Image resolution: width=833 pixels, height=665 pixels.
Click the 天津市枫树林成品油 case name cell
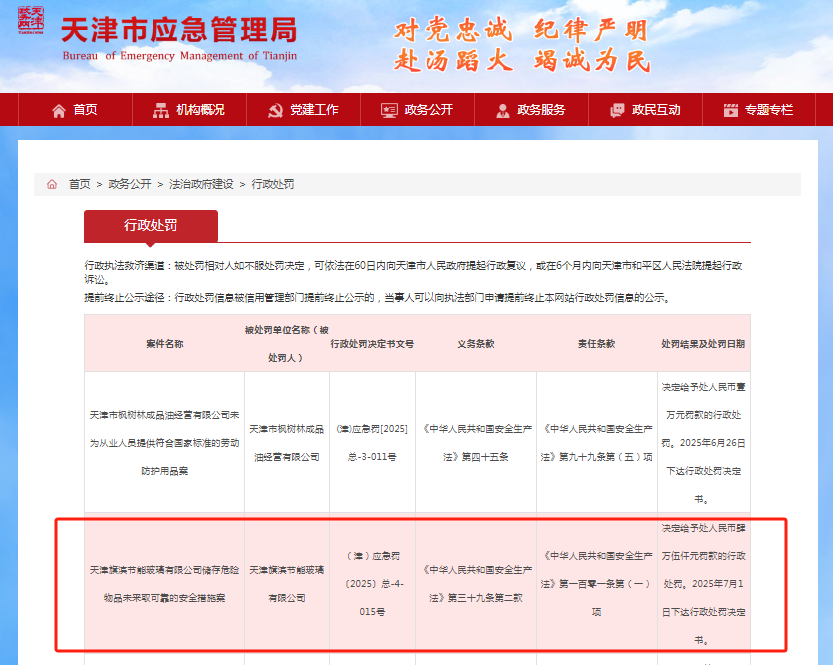pyautogui.click(x=165, y=442)
